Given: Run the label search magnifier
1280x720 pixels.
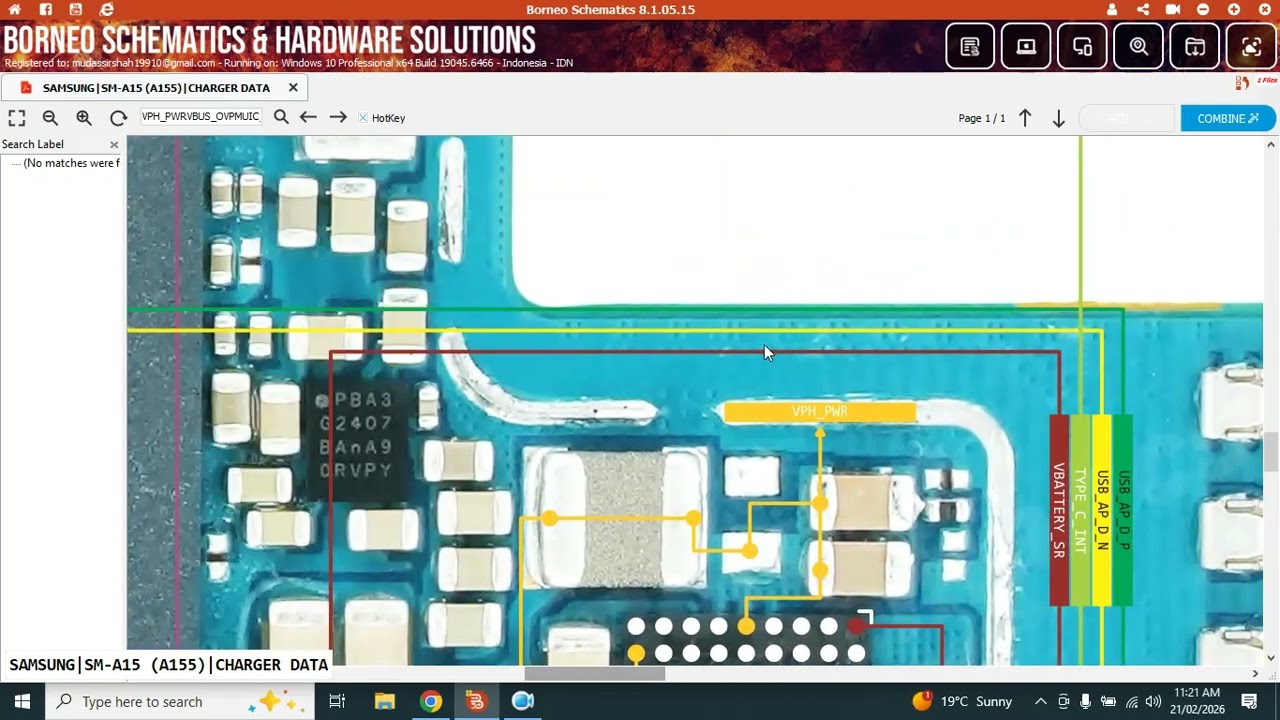Looking at the screenshot, I should click(281, 117).
